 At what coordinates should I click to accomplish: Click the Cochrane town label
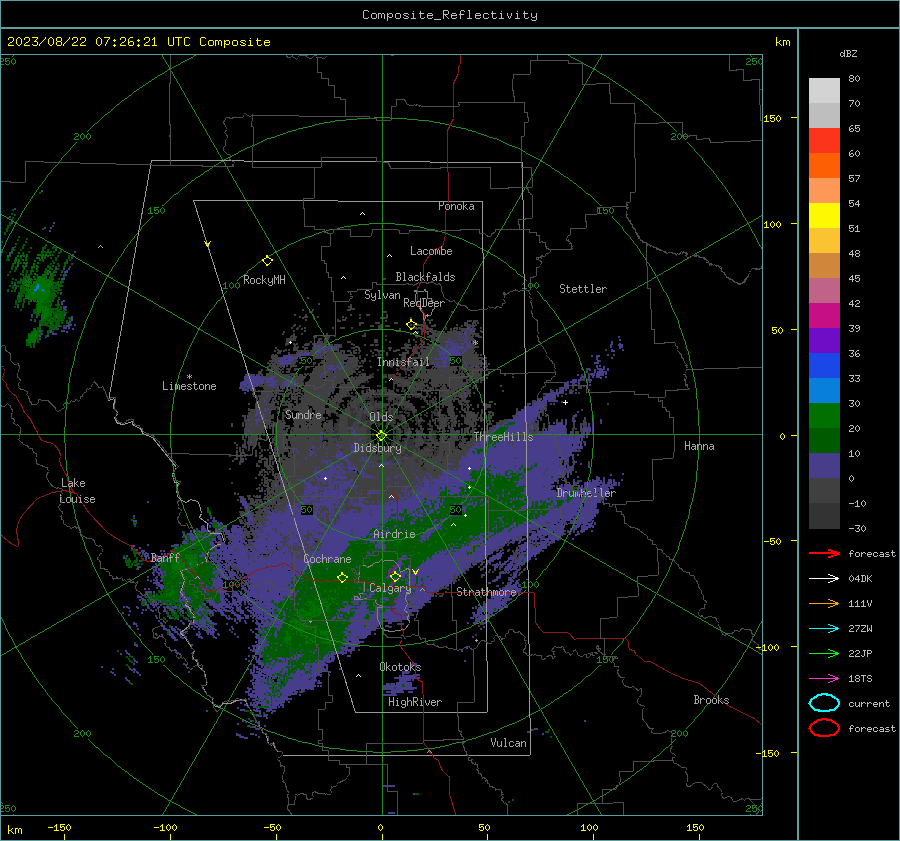coord(327,559)
